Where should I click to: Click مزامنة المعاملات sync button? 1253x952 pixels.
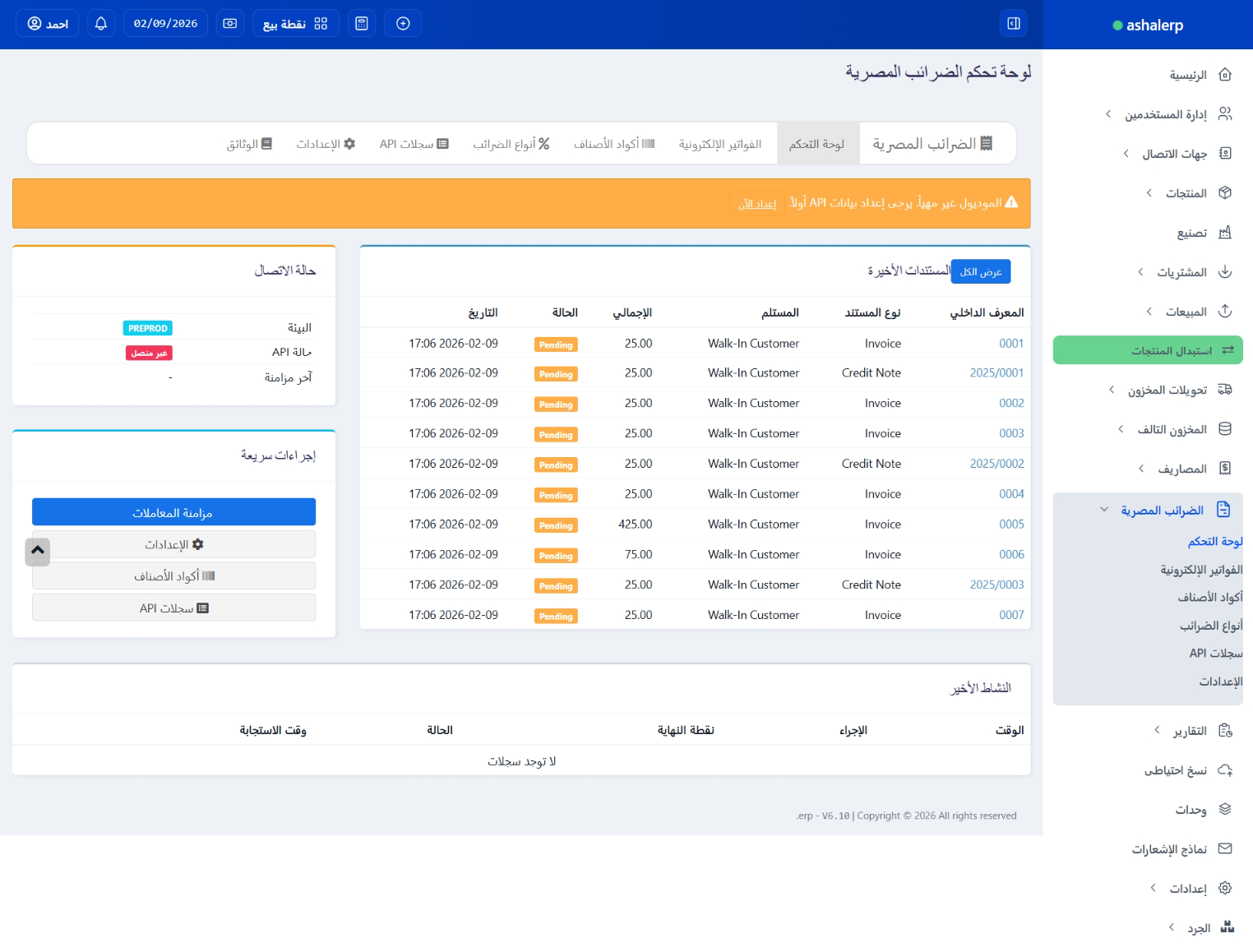click(x=173, y=512)
